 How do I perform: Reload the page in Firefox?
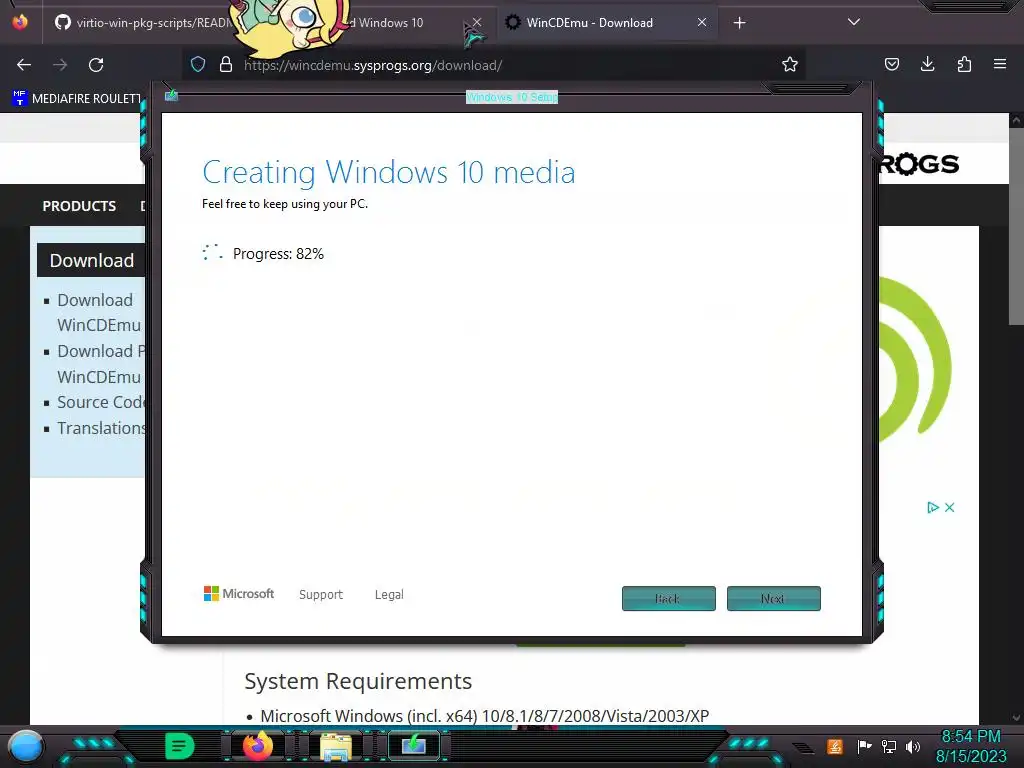96,65
